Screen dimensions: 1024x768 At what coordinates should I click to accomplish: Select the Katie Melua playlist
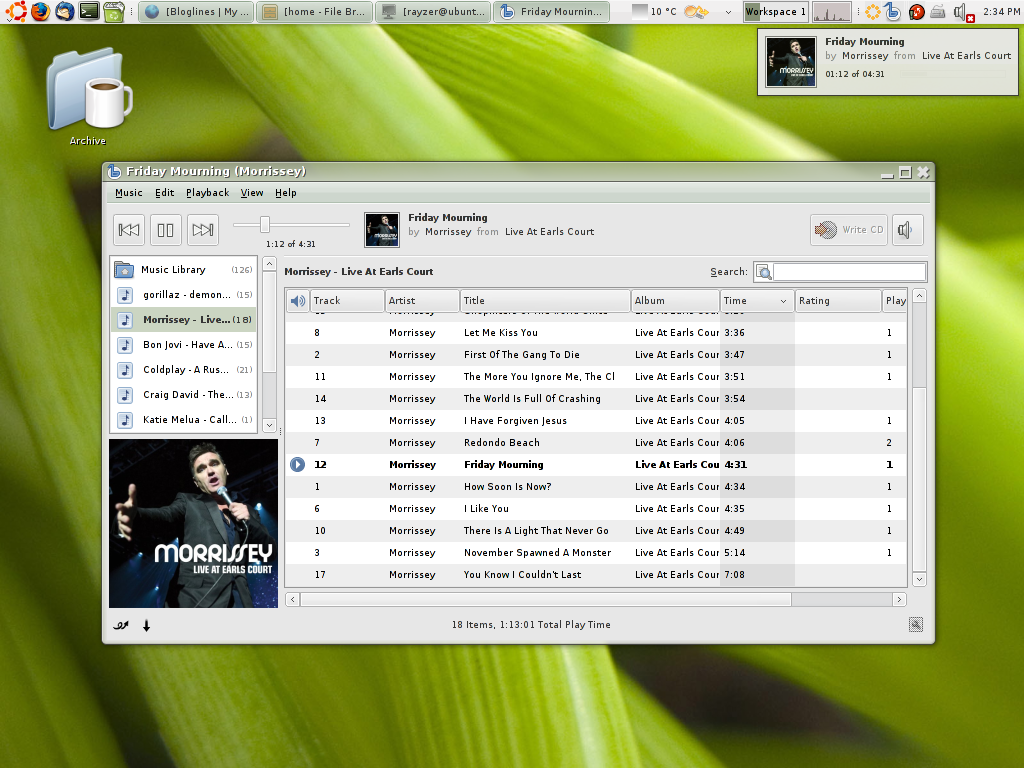coord(184,419)
